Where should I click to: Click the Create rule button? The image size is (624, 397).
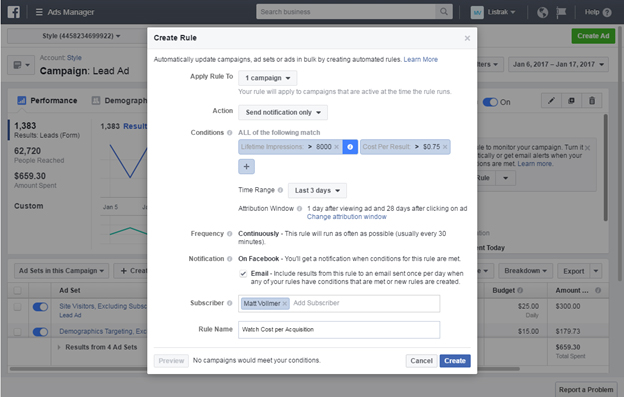click(x=455, y=361)
